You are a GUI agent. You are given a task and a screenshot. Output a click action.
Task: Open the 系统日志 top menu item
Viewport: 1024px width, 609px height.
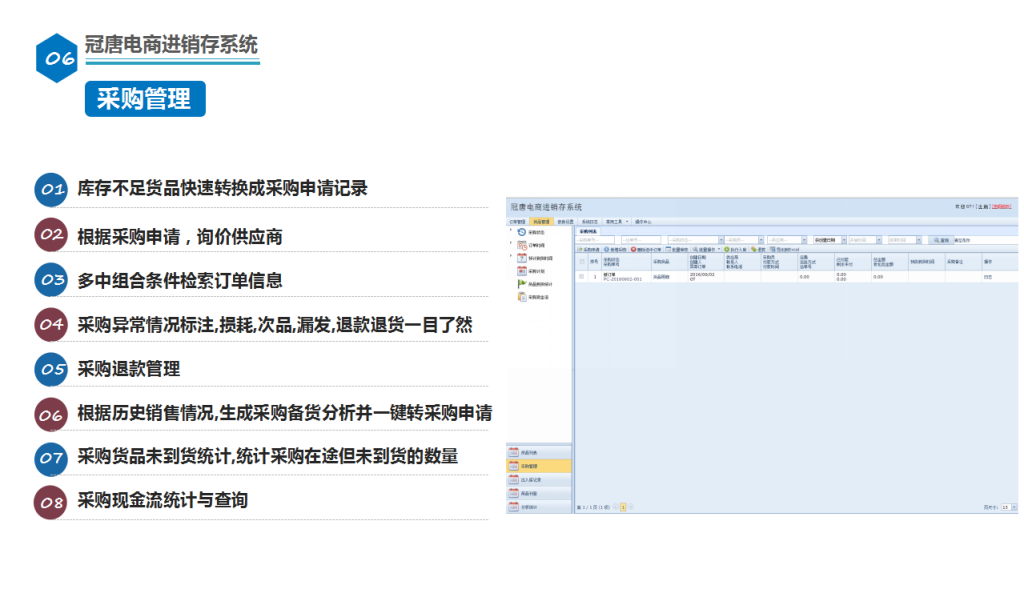pyautogui.click(x=589, y=221)
